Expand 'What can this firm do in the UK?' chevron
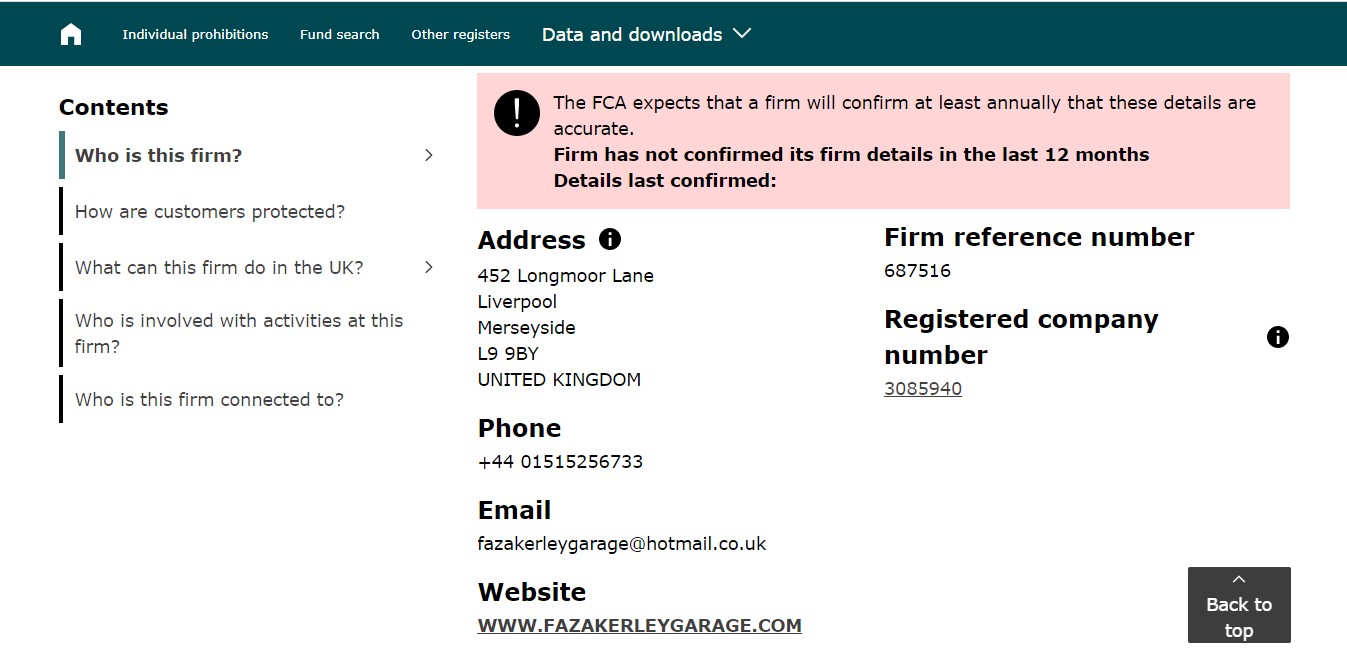 point(429,267)
